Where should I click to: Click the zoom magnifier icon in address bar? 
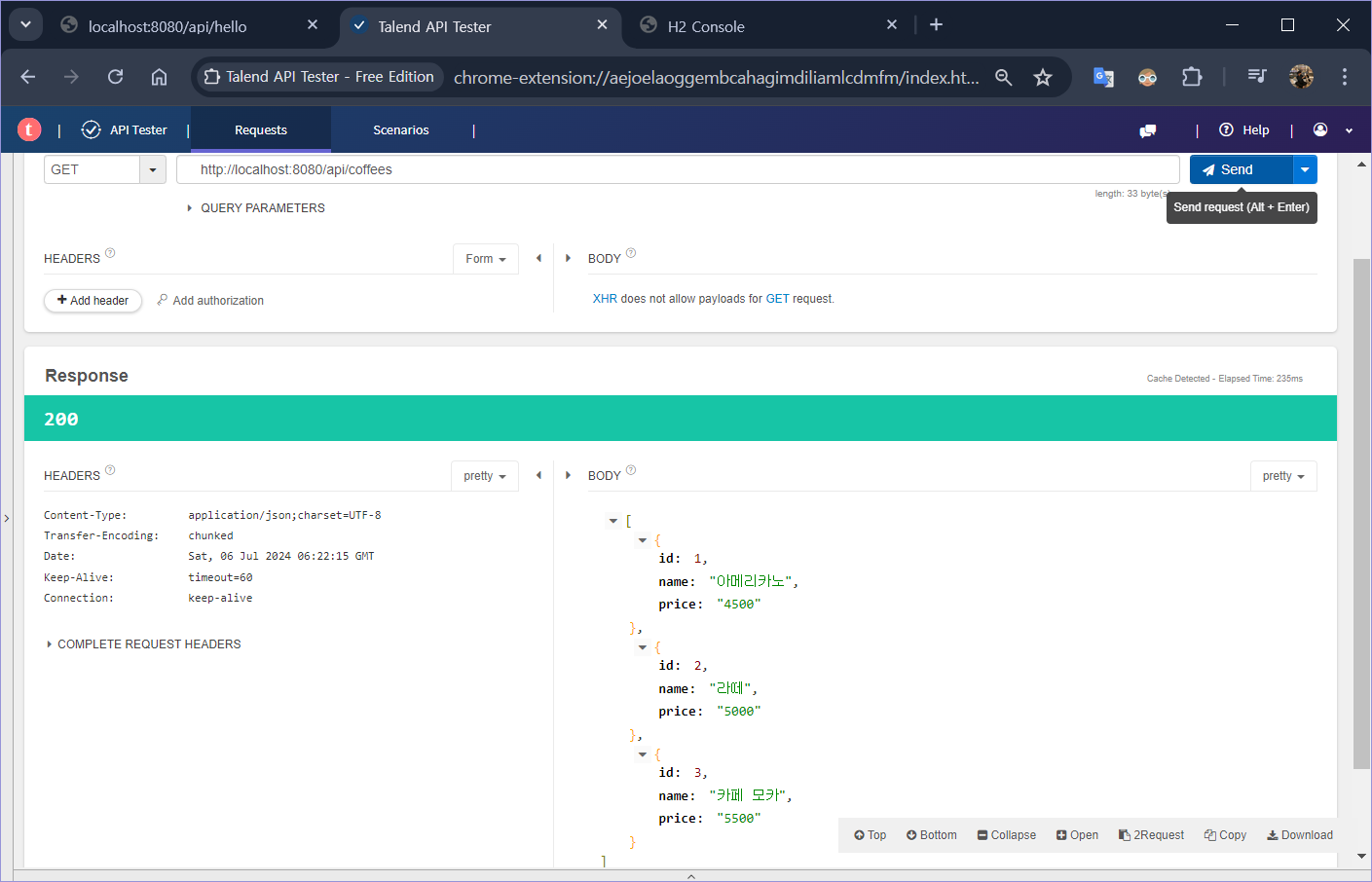[1003, 77]
